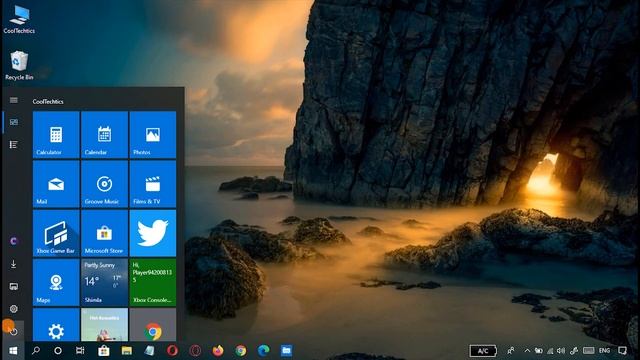The width and height of the screenshot is (640, 360).
Task: Open the touch keyboard tray icon
Action: coord(589,351)
